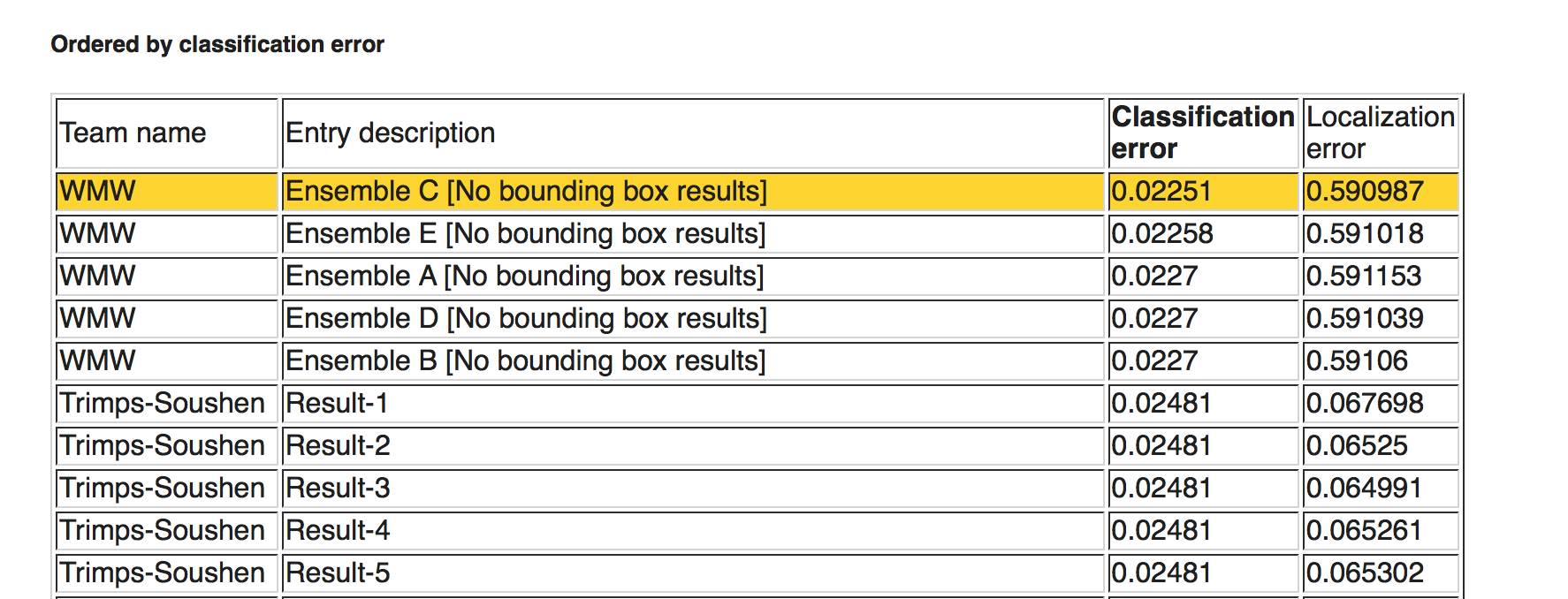The width and height of the screenshot is (1568, 599).
Task: Click classification error value 0.02258
Action: pos(1162,234)
